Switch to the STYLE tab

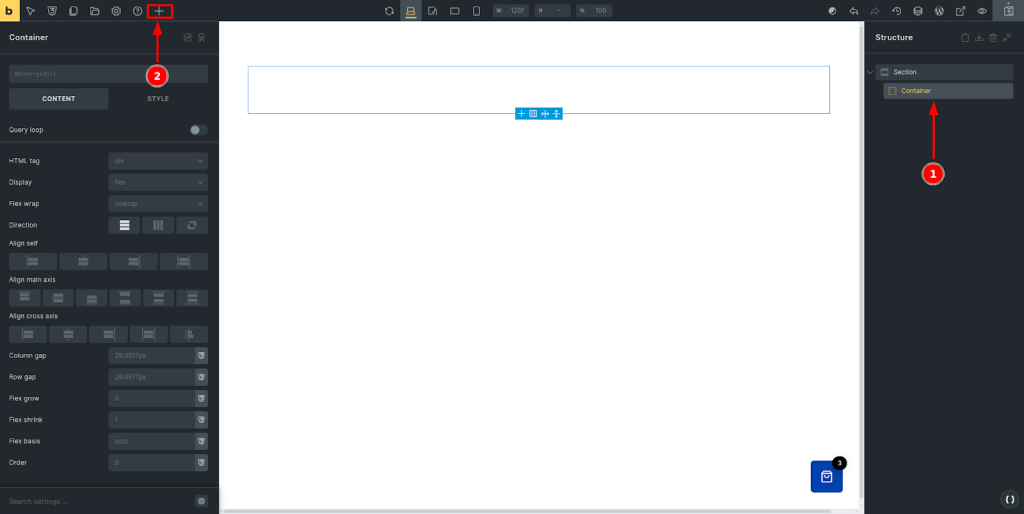[x=158, y=99]
